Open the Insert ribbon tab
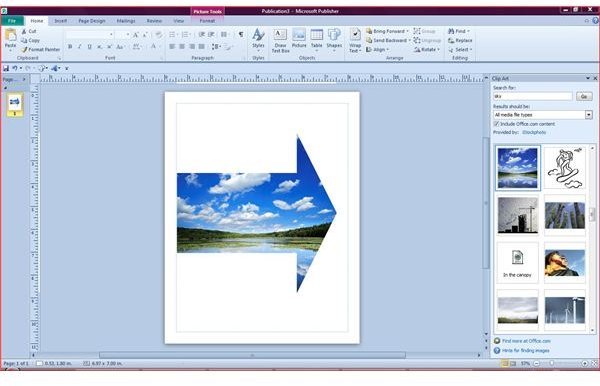600x386 pixels. pos(60,21)
